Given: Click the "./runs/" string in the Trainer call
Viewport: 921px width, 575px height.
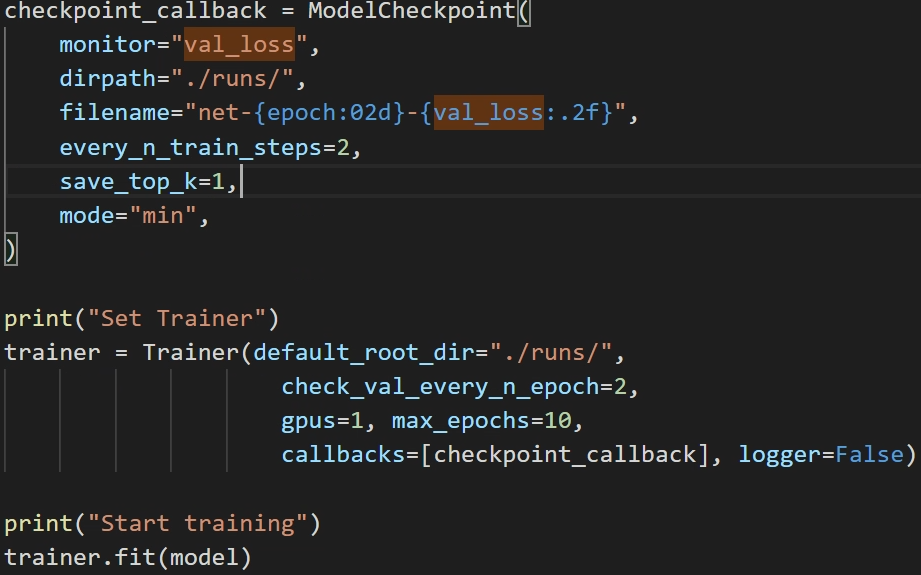Looking at the screenshot, I should coord(551,352).
